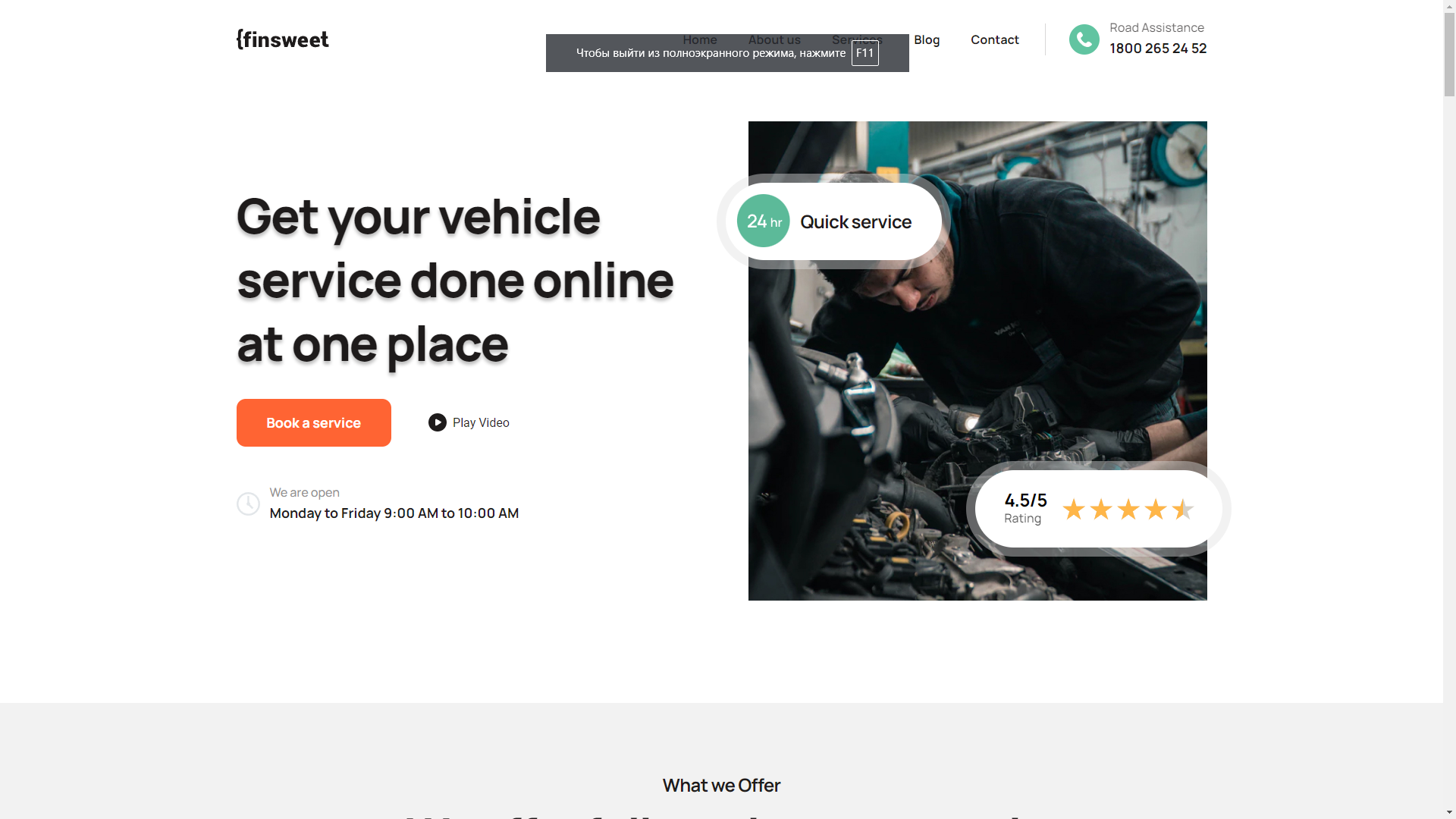The width and height of the screenshot is (1456, 819).
Task: Click the 4.5/5 Rating label
Action: [x=1025, y=508]
